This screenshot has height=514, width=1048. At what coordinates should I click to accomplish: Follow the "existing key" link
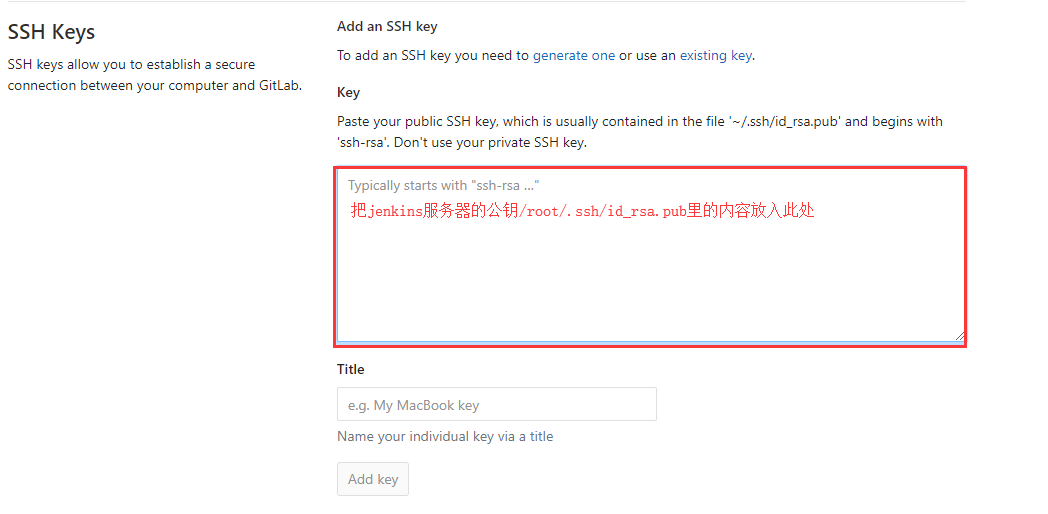(715, 56)
